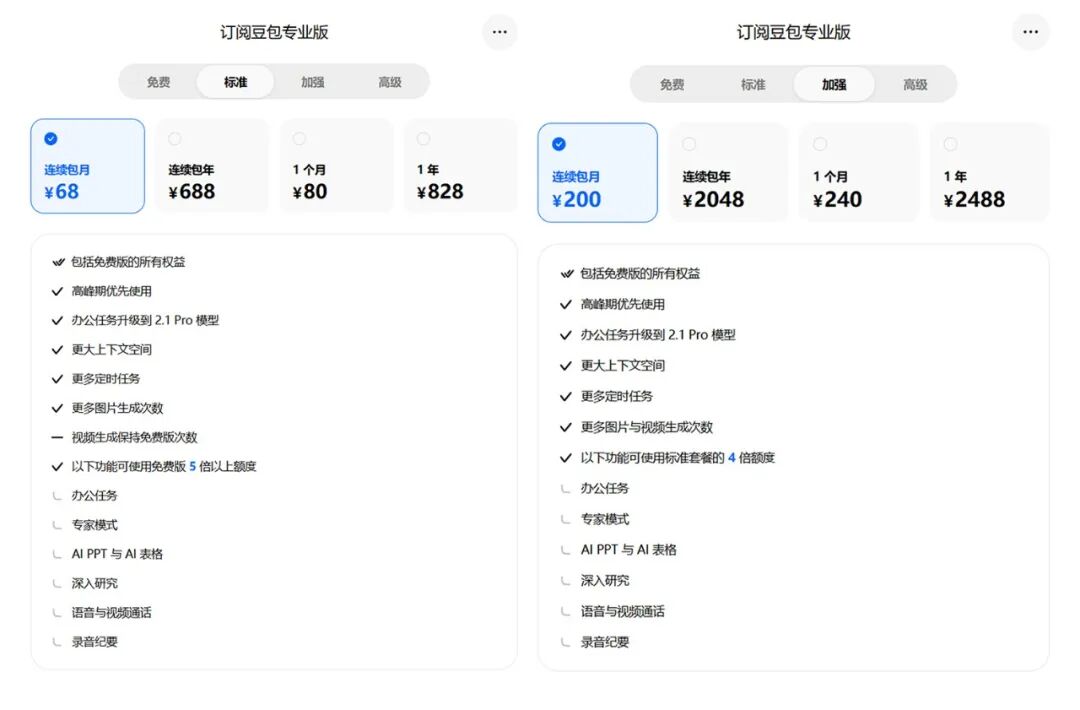Select the ¥80 1个月 radio button
1080x710 pixels.
pos(299,139)
